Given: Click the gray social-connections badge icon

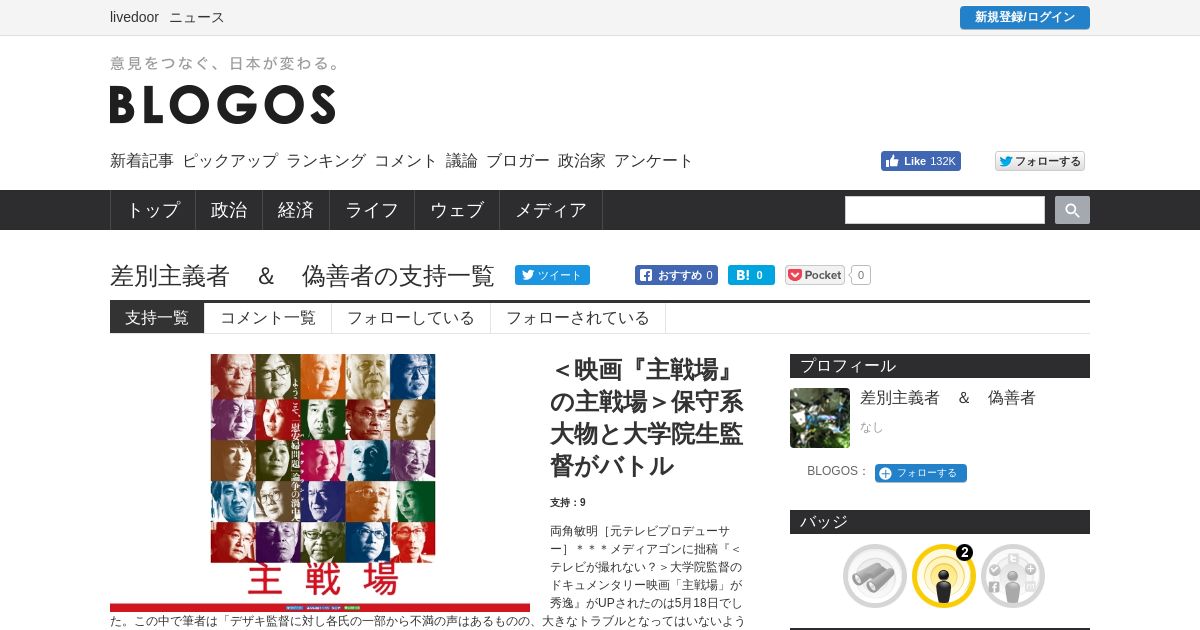Looking at the screenshot, I should (x=1013, y=576).
